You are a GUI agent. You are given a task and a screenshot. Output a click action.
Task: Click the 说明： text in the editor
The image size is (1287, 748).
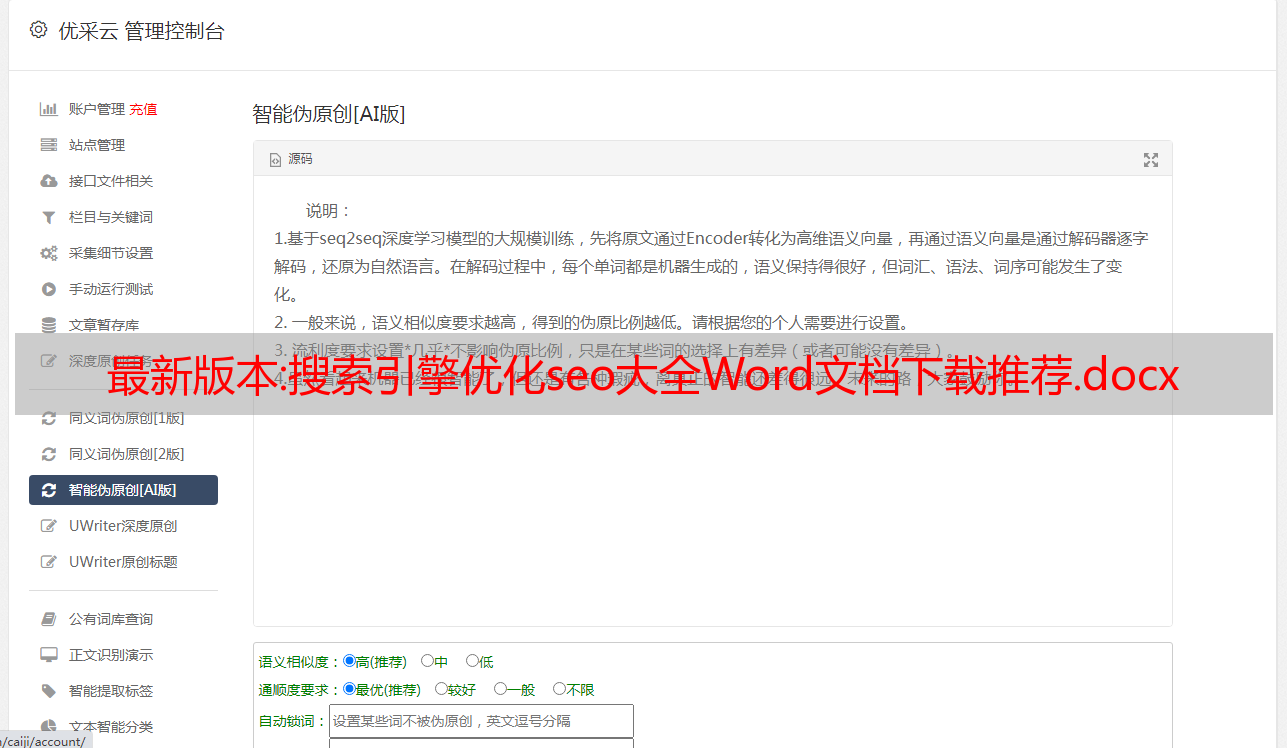pos(329,211)
